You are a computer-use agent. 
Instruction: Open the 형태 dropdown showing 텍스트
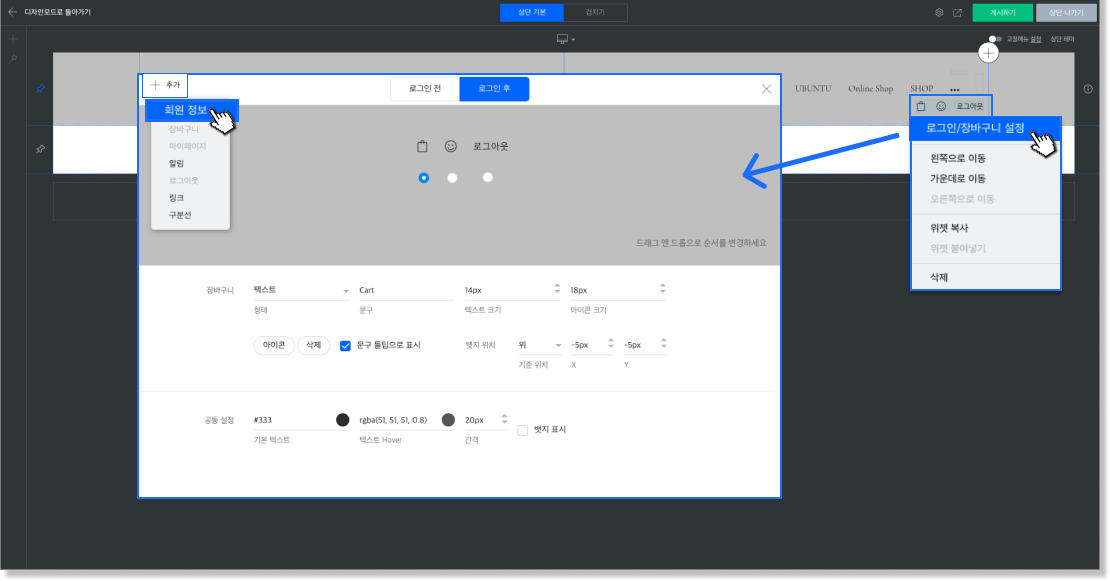point(302,290)
